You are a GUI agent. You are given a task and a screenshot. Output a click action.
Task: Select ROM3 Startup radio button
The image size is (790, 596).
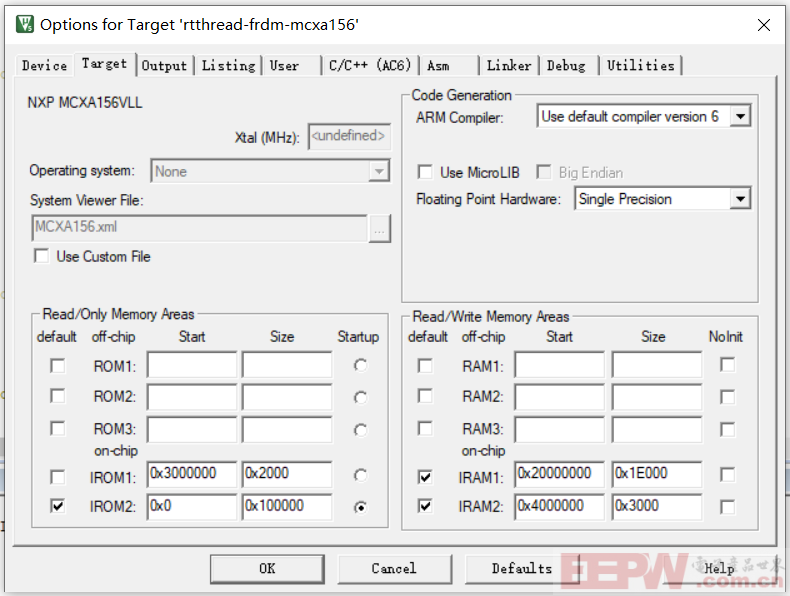360,430
